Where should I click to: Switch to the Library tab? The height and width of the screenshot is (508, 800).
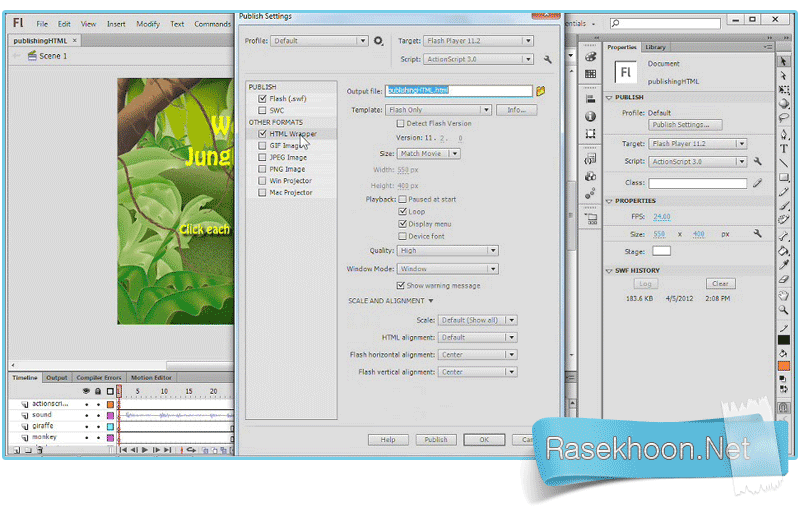[x=656, y=47]
